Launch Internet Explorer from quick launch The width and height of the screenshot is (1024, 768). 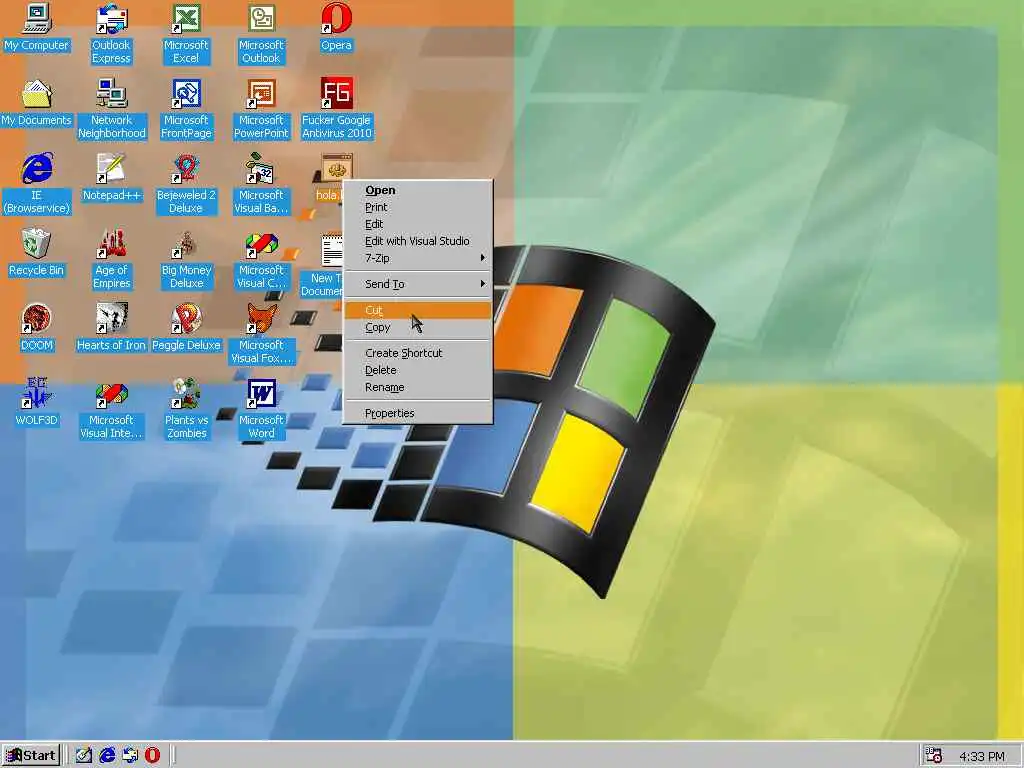pos(107,756)
